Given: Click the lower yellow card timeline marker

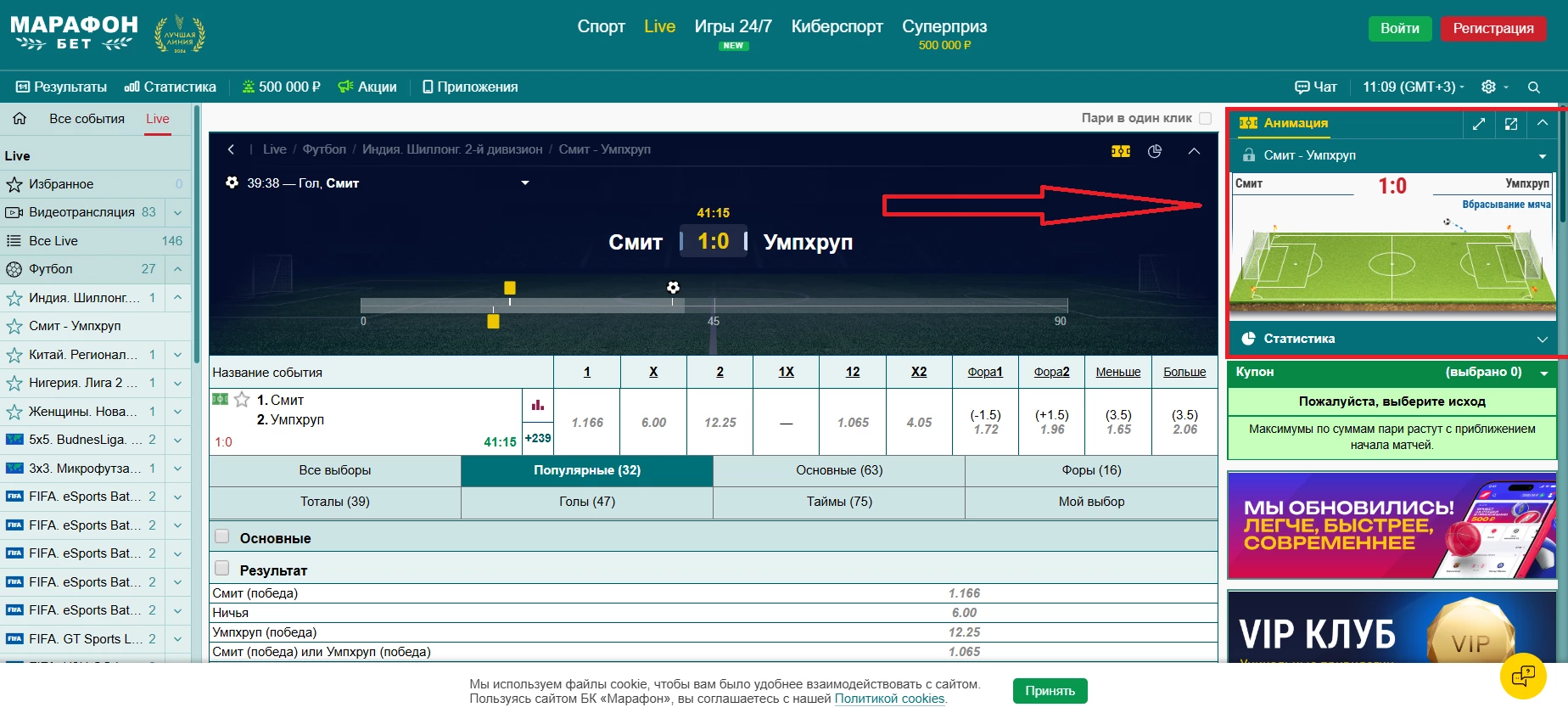Looking at the screenshot, I should point(493,321).
